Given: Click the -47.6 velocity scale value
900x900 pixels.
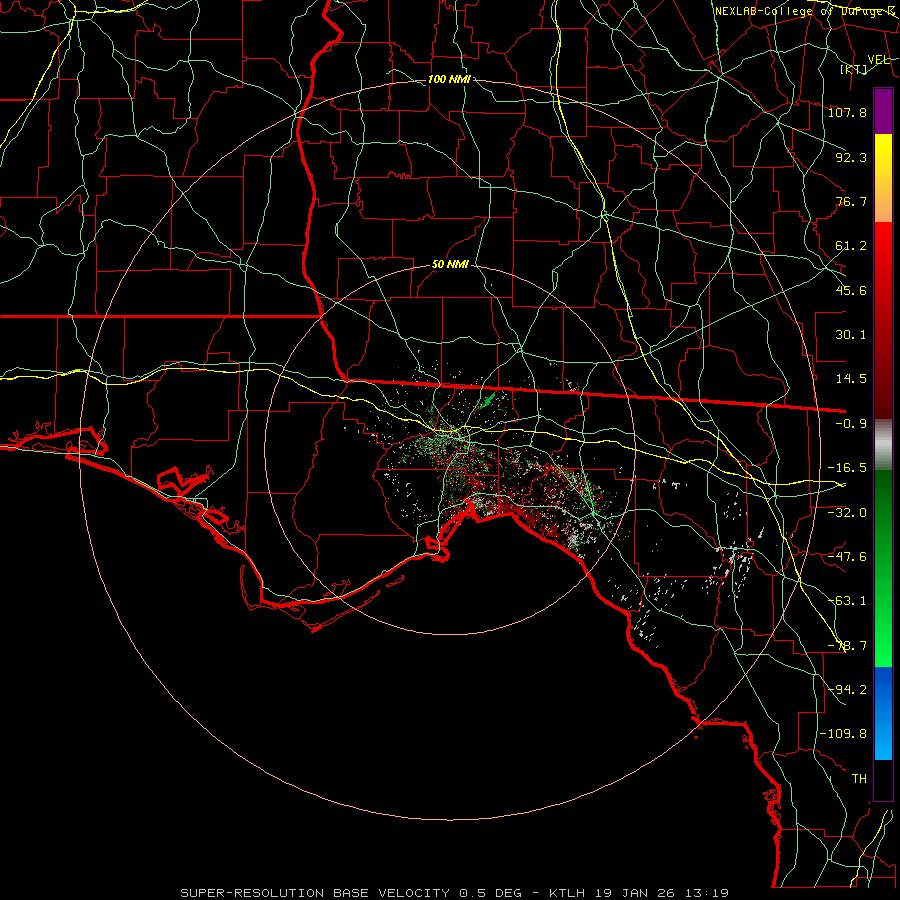Looking at the screenshot, I should point(847,557).
